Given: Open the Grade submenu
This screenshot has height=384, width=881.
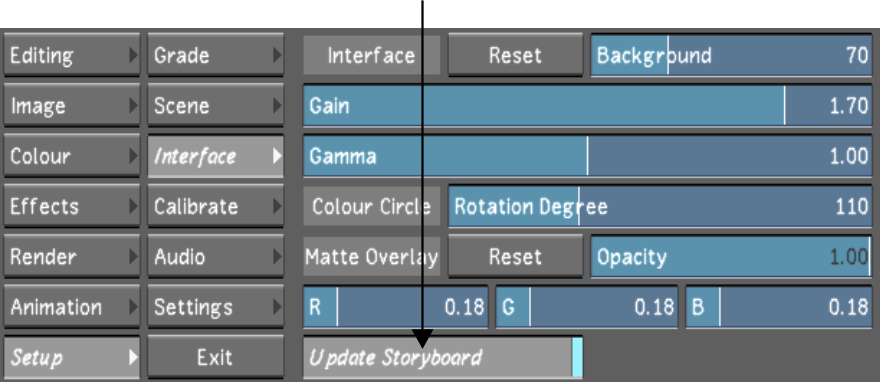Looking at the screenshot, I should (x=216, y=55).
